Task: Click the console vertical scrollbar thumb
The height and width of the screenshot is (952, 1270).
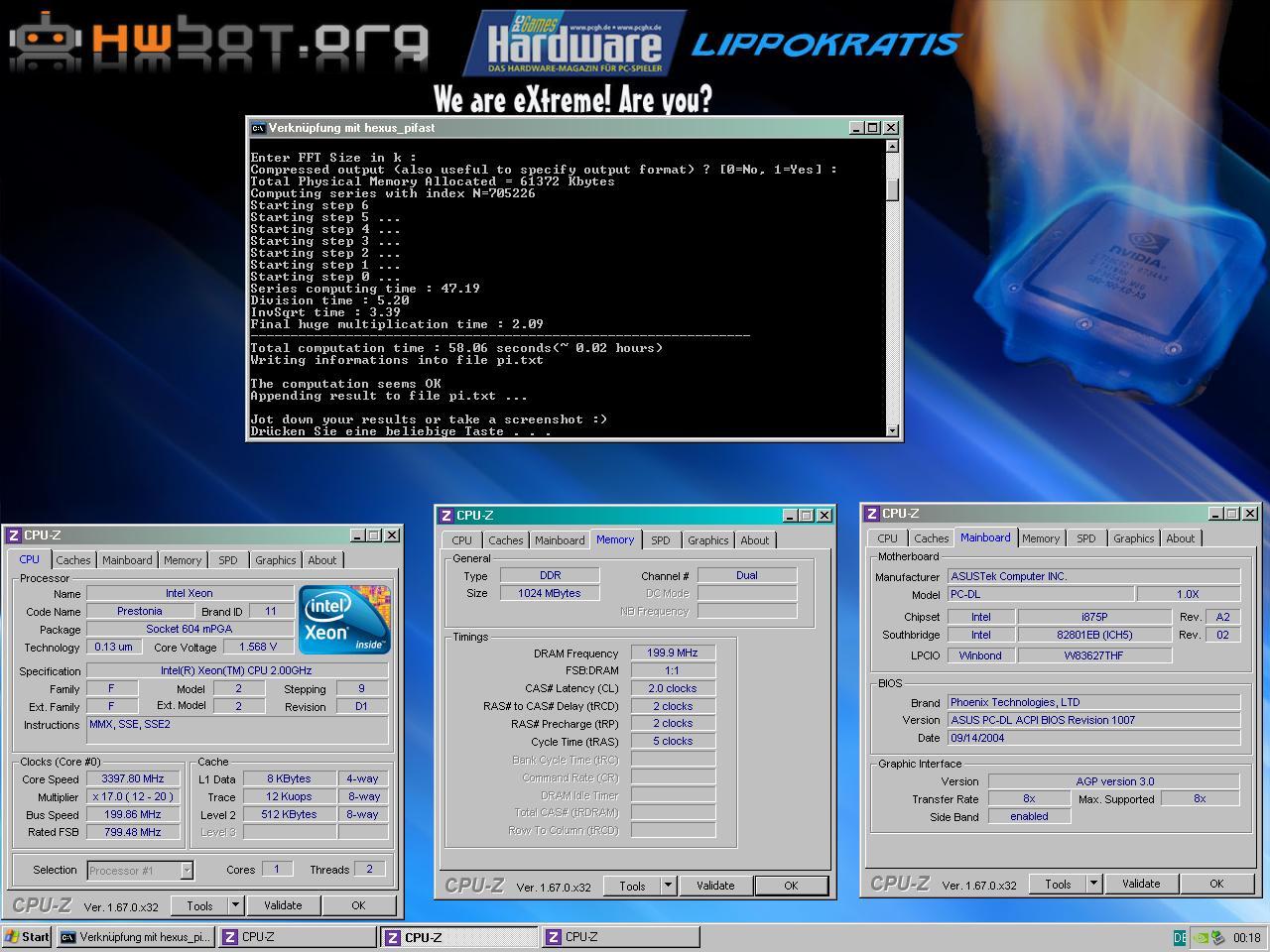Action: point(892,189)
